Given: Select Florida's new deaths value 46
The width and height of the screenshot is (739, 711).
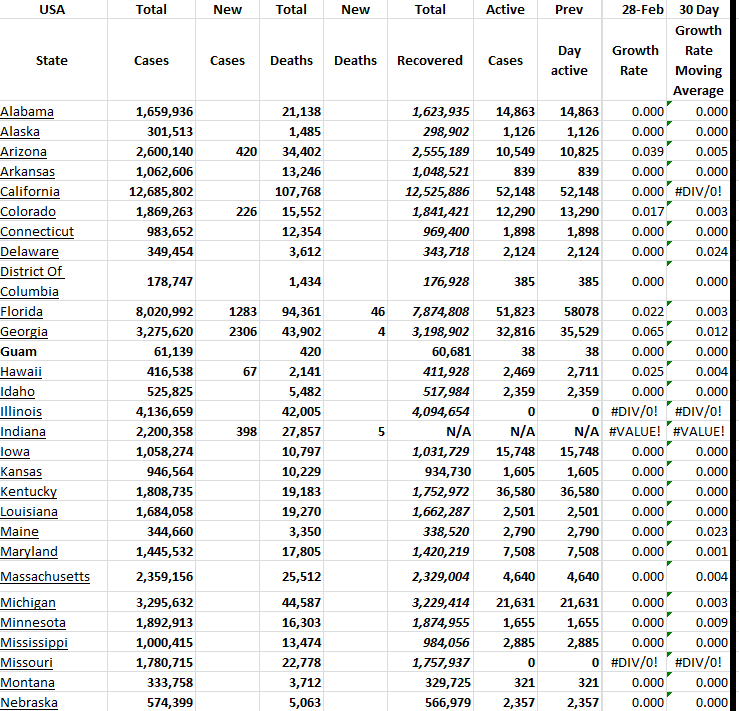Looking at the screenshot, I should [377, 311].
